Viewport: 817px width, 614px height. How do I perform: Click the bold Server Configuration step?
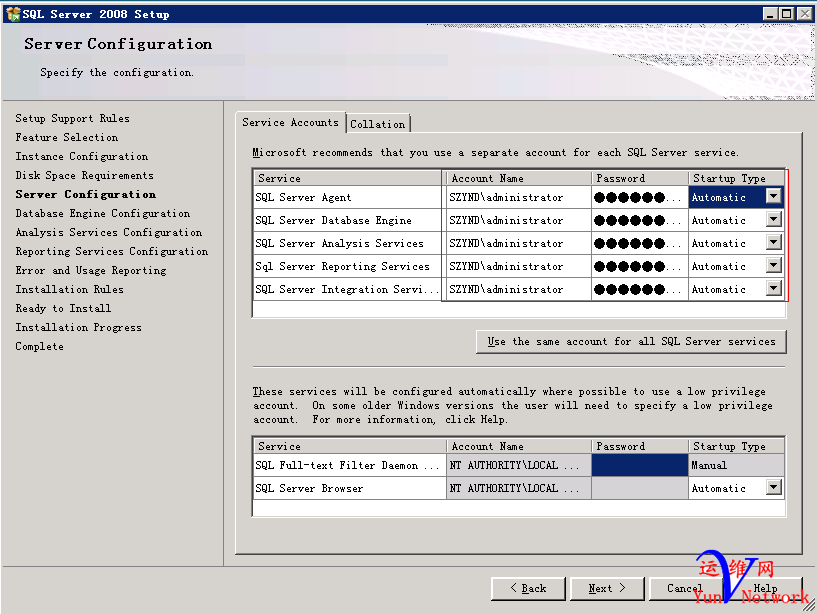click(x=85, y=194)
